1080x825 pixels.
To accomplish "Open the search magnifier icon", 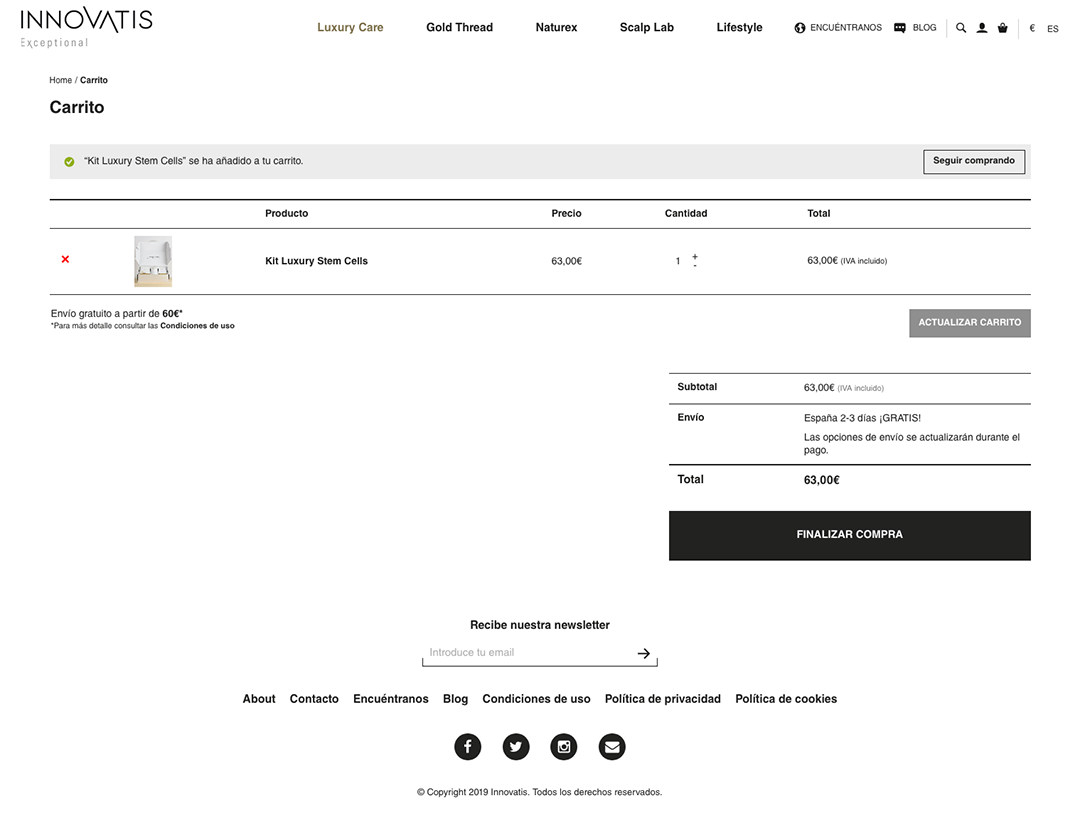I will 961,28.
